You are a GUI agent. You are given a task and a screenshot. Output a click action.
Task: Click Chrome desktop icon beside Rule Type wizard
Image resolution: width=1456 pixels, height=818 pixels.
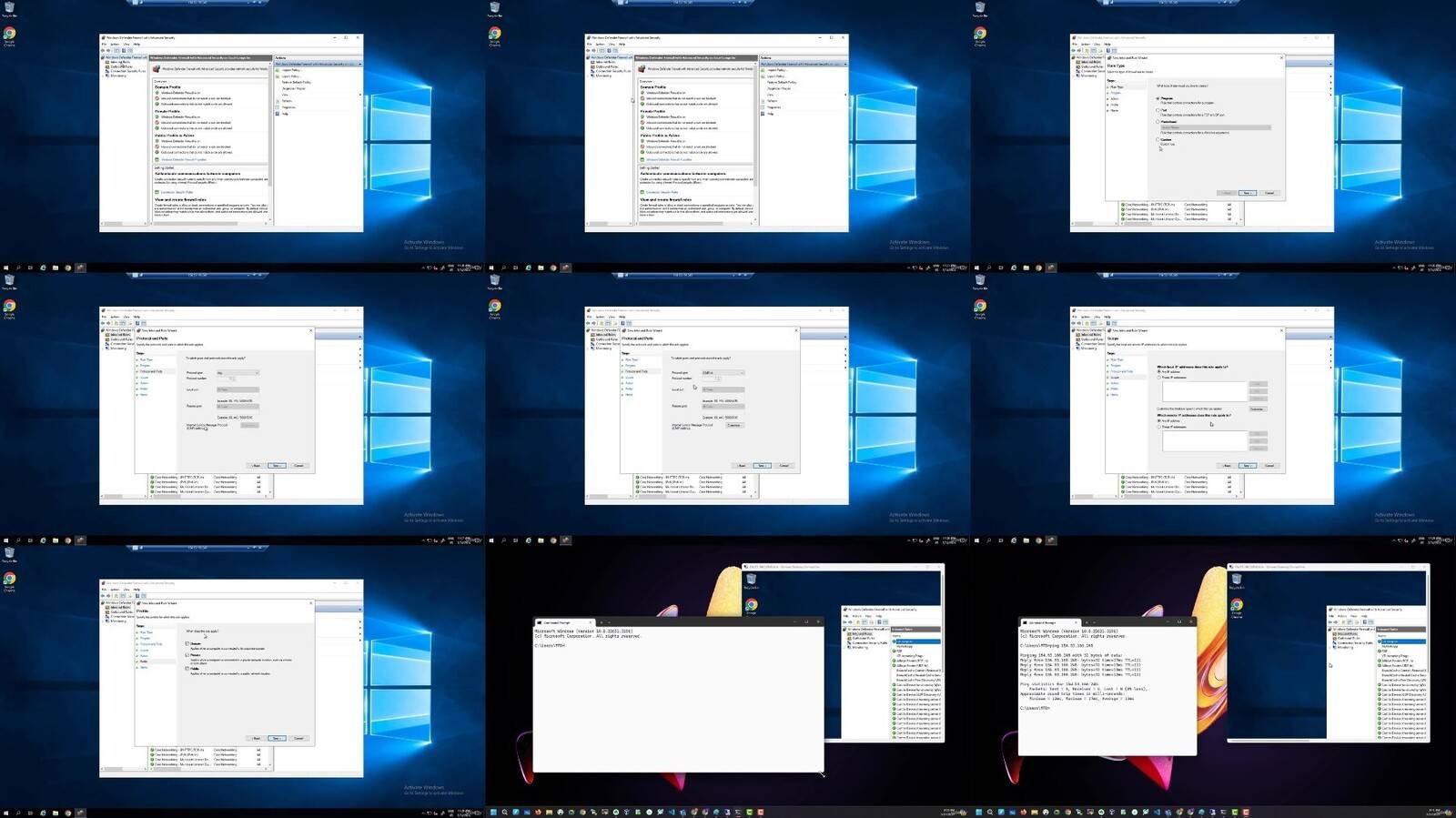[980, 35]
